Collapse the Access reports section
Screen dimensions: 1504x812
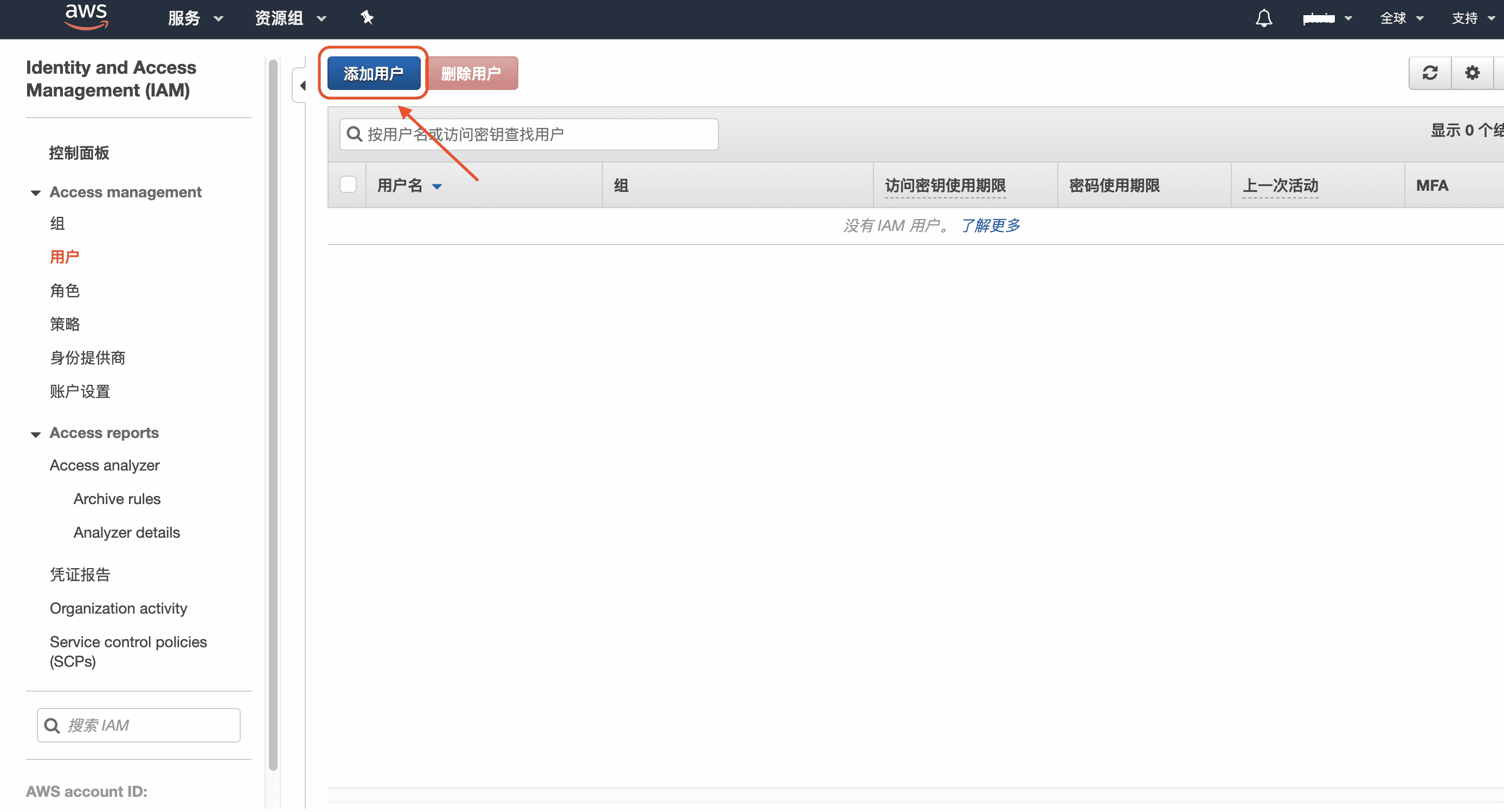pos(36,434)
